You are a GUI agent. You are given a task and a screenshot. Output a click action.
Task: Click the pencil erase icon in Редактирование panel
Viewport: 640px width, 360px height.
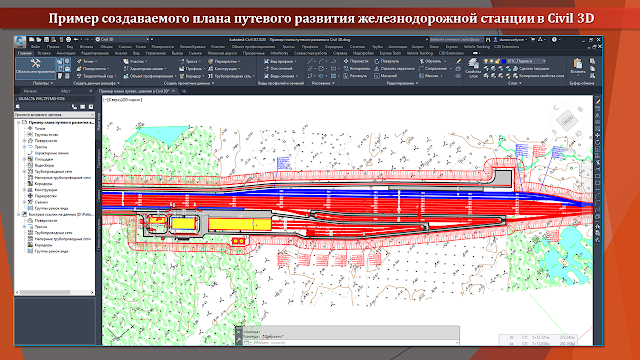tap(458, 61)
